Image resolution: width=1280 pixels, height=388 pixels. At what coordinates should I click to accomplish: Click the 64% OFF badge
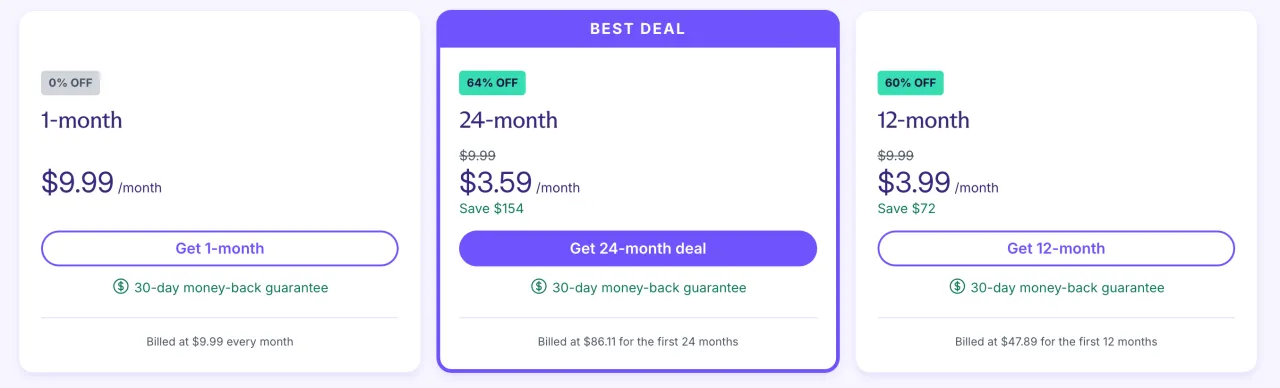(x=492, y=83)
